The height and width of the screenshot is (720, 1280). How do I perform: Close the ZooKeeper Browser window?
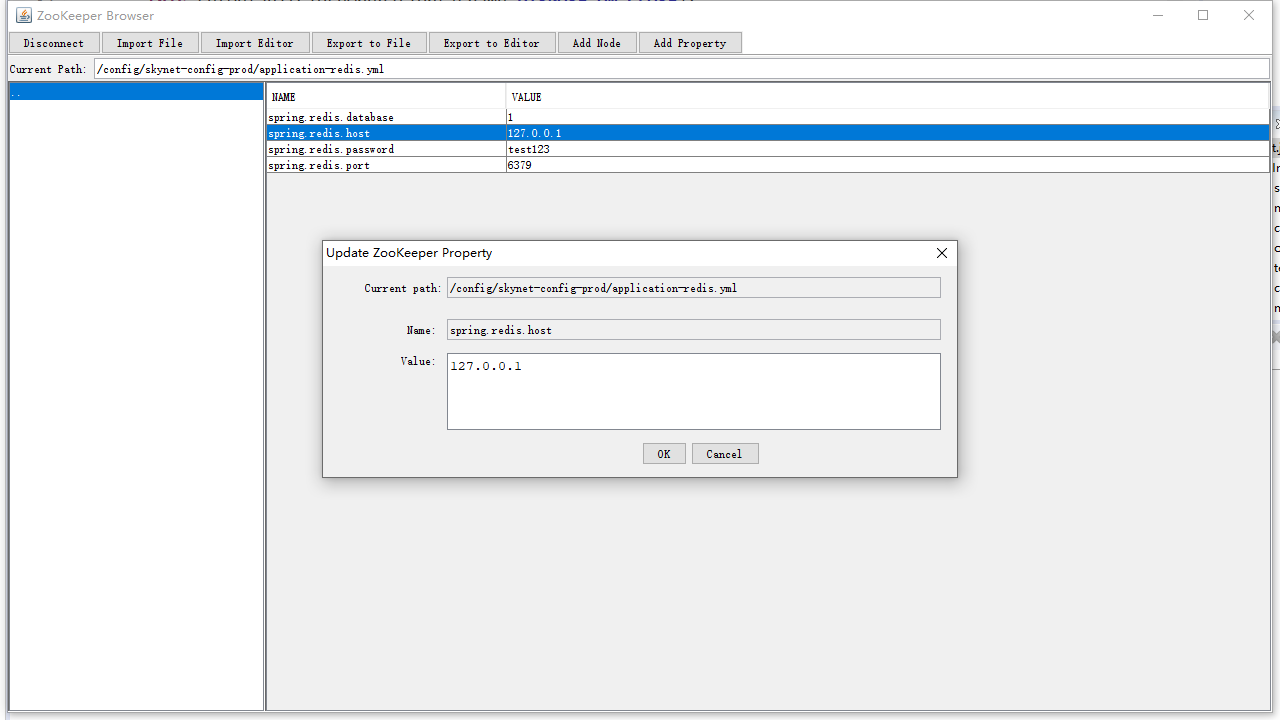coord(1249,15)
